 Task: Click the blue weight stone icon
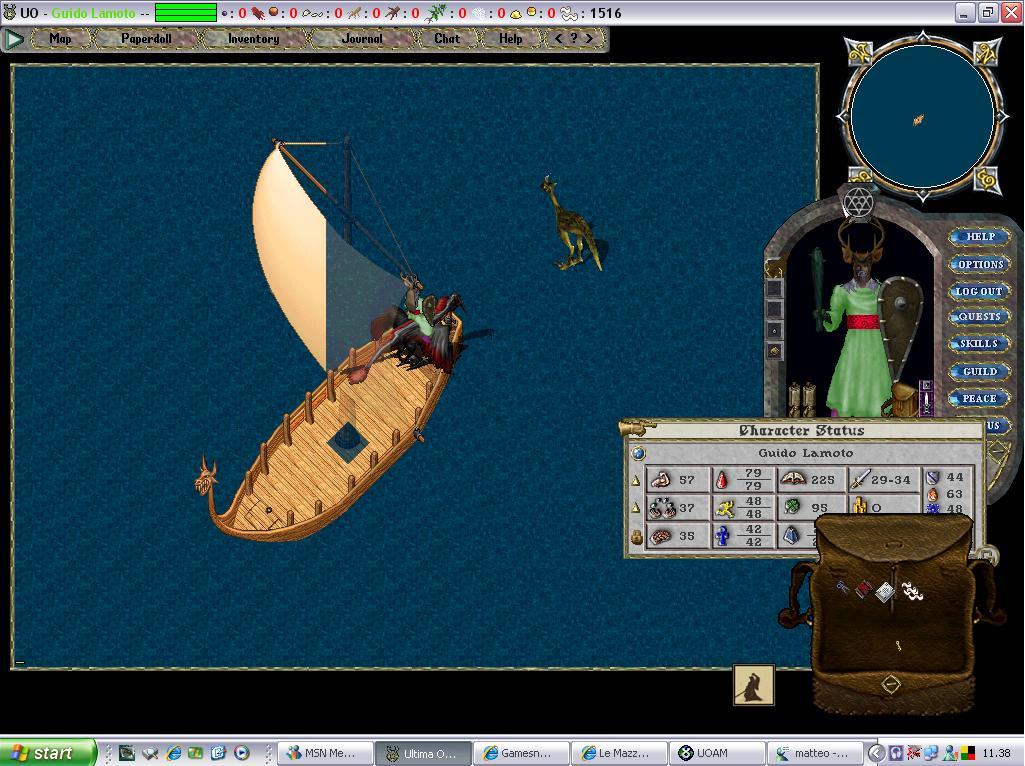point(791,536)
